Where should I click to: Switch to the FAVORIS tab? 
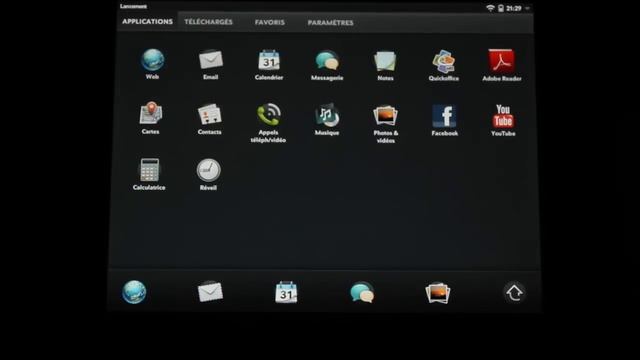270,22
